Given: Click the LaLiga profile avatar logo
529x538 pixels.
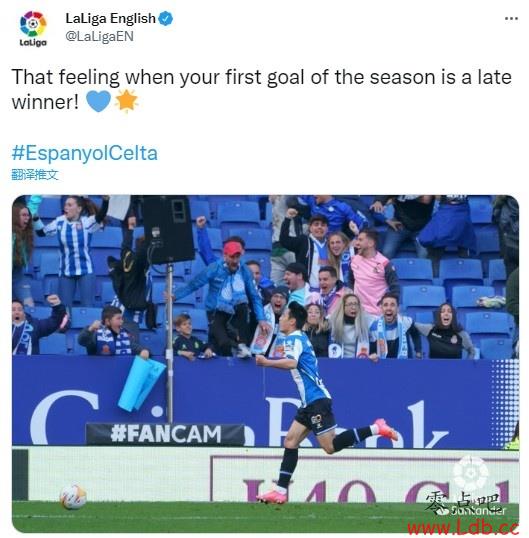Looking at the screenshot, I should [33, 29].
